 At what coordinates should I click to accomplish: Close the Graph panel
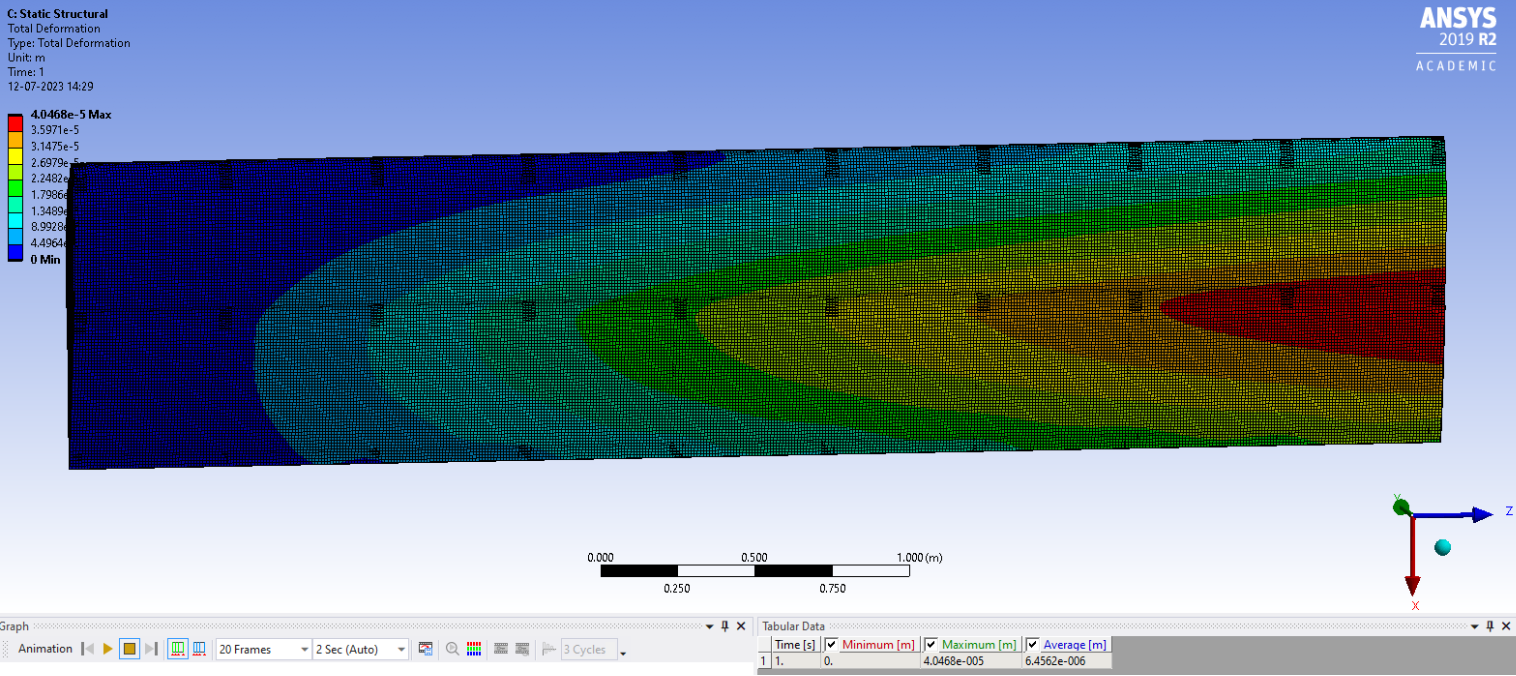[x=741, y=626]
